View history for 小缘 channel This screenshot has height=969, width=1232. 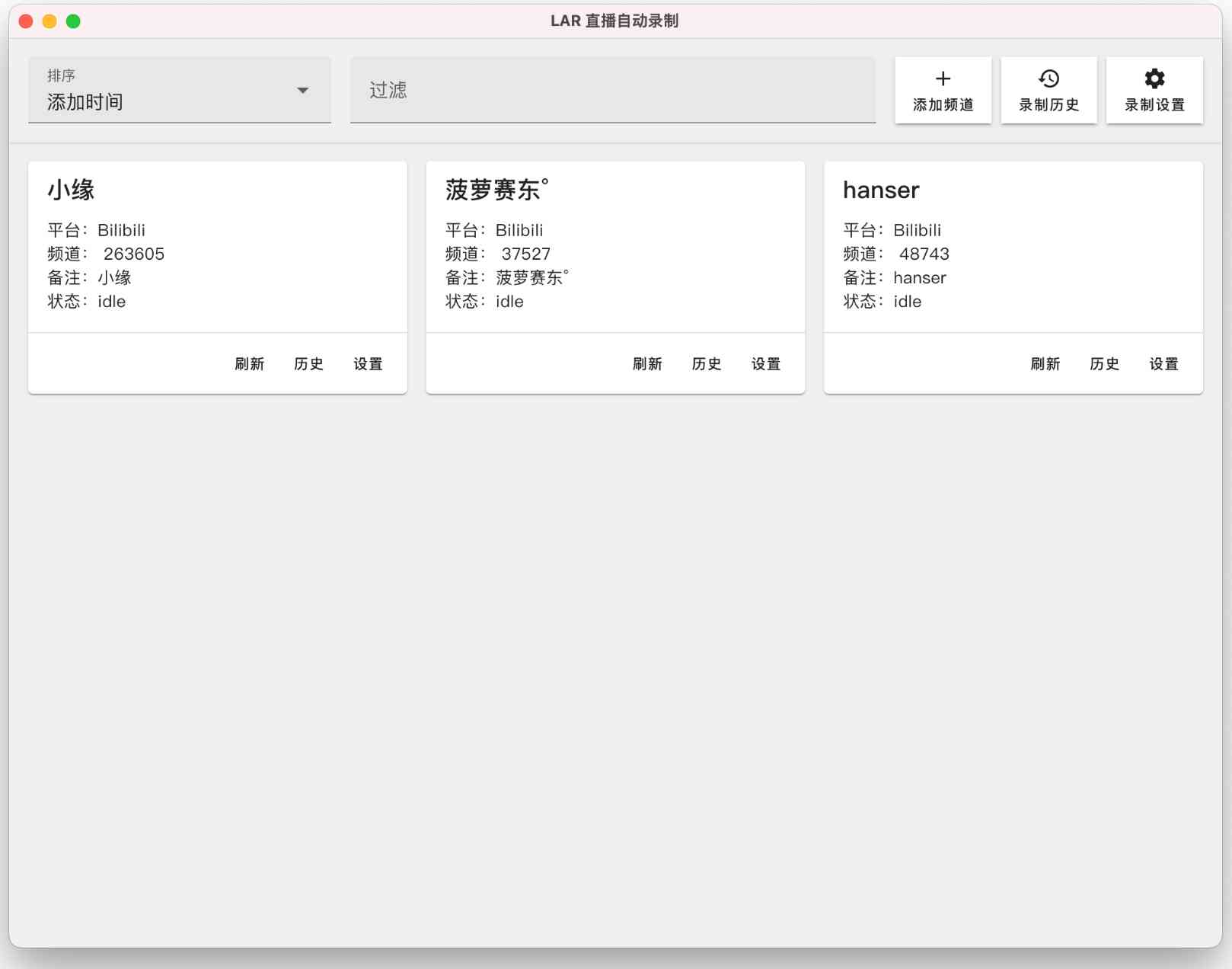(308, 364)
